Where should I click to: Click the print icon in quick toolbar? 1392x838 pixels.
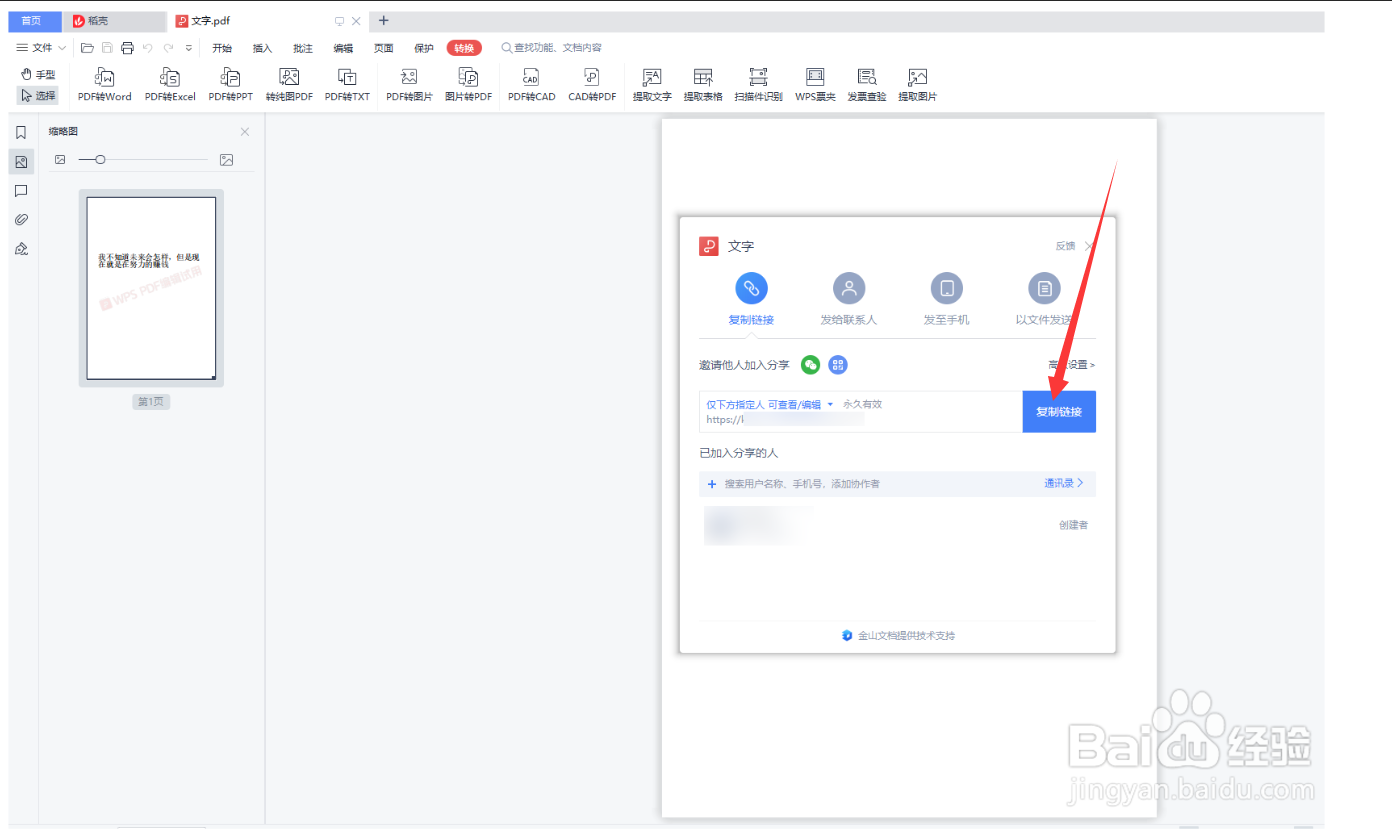pos(127,48)
